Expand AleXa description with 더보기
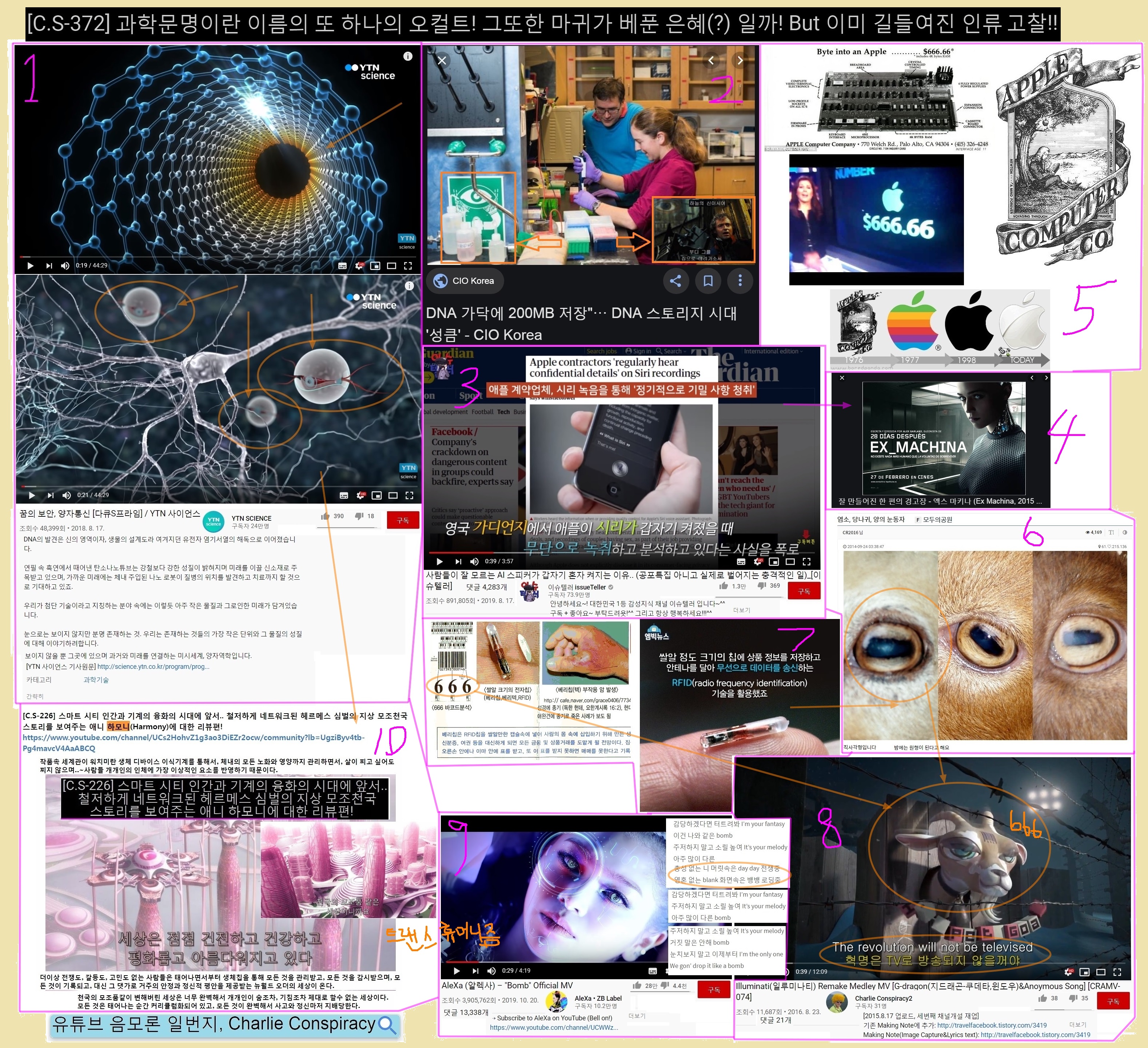The height and width of the screenshot is (1048, 1148). [x=637, y=1016]
